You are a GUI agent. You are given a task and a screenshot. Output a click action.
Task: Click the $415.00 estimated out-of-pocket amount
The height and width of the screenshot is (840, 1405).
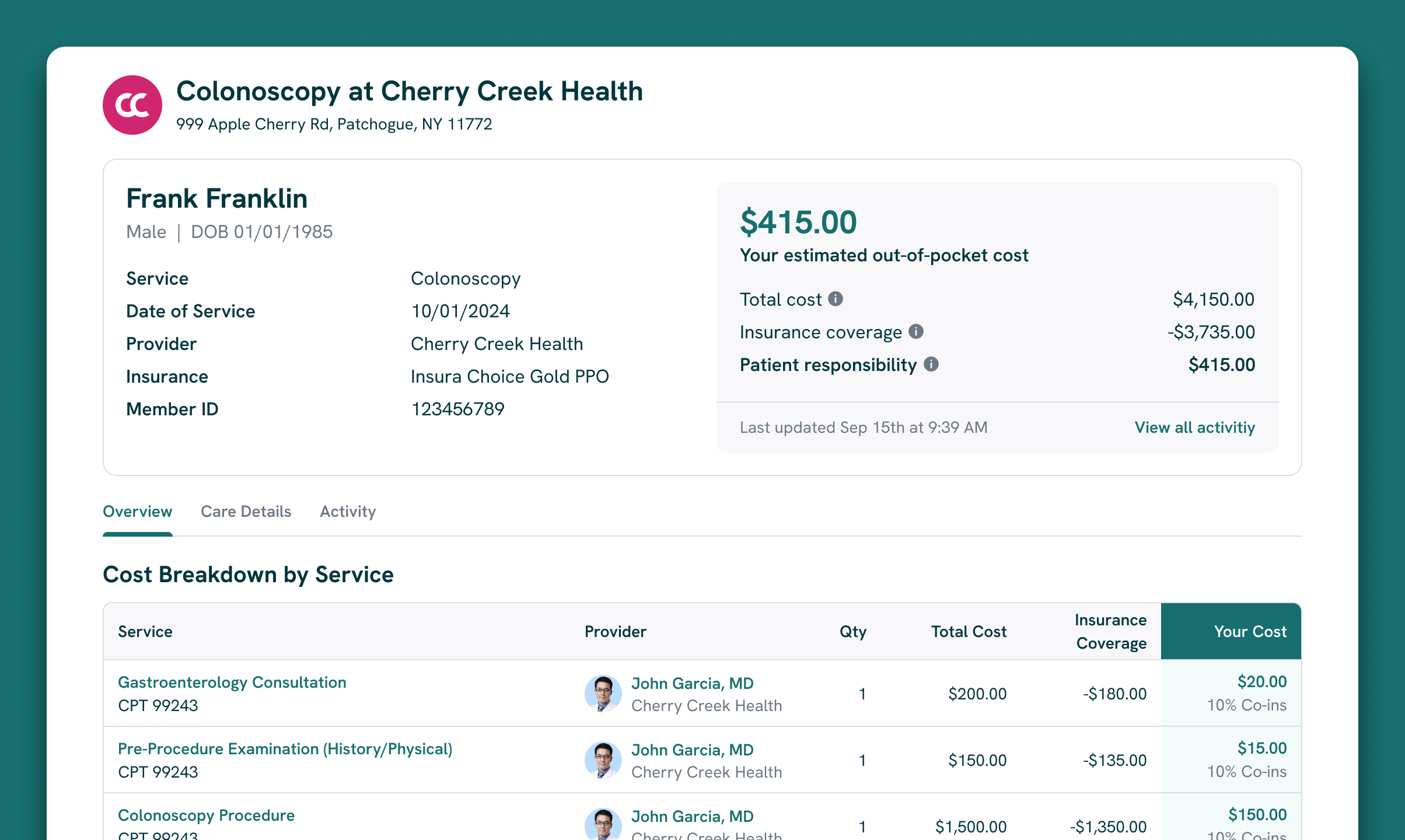coord(798,222)
